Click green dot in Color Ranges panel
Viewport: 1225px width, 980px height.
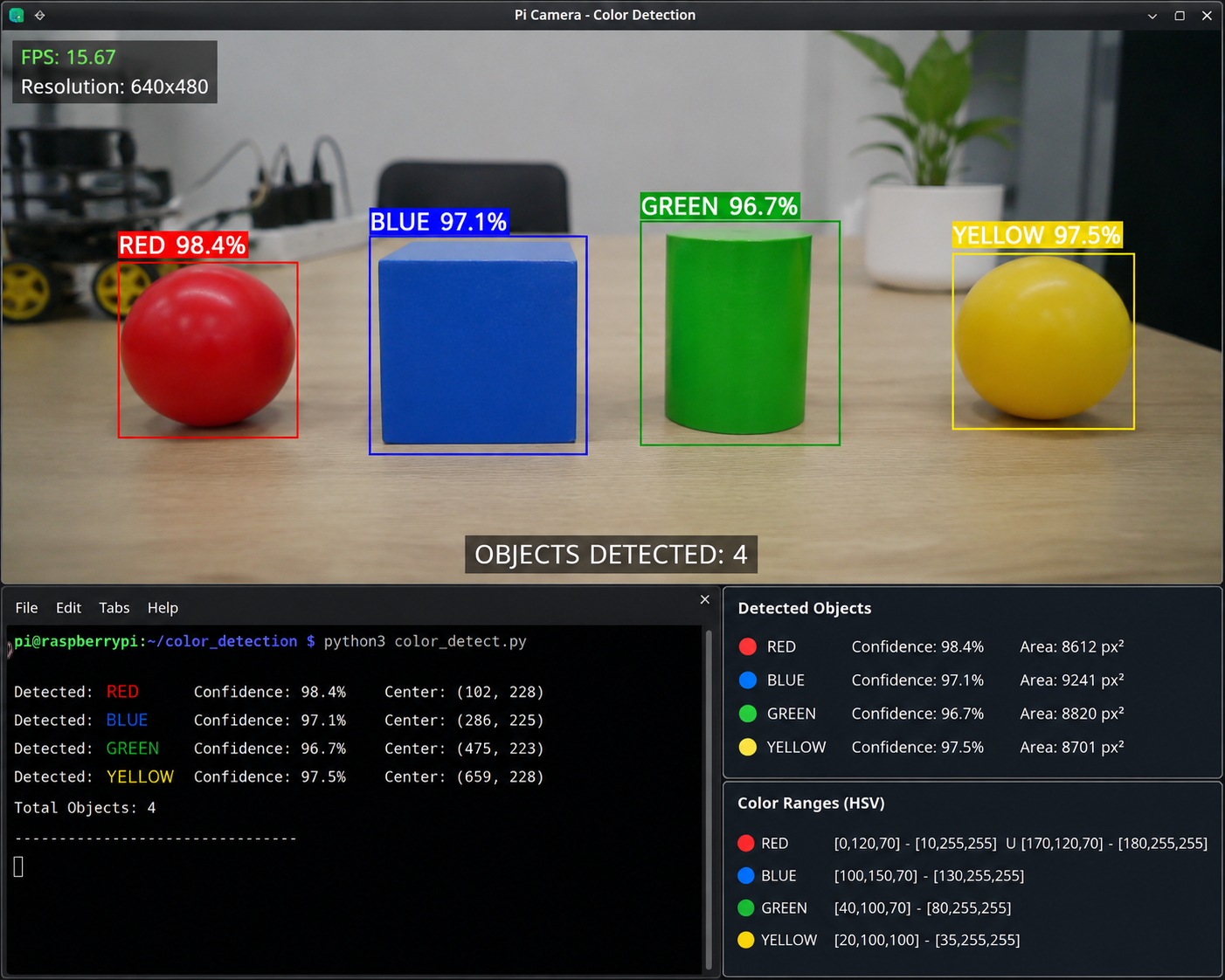pos(745,908)
